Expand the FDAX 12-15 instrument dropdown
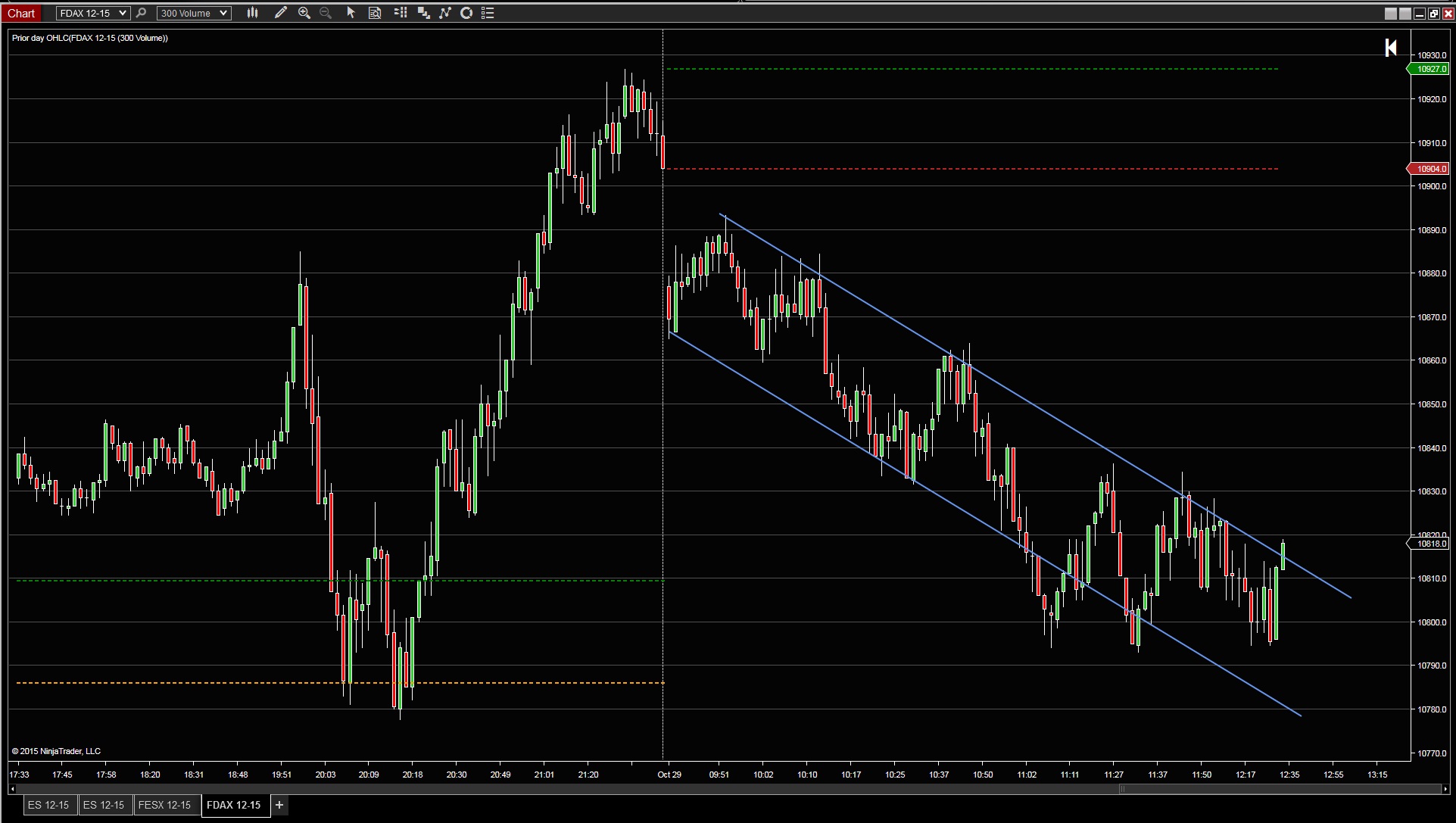Image resolution: width=1456 pixels, height=823 pixels. [123, 13]
